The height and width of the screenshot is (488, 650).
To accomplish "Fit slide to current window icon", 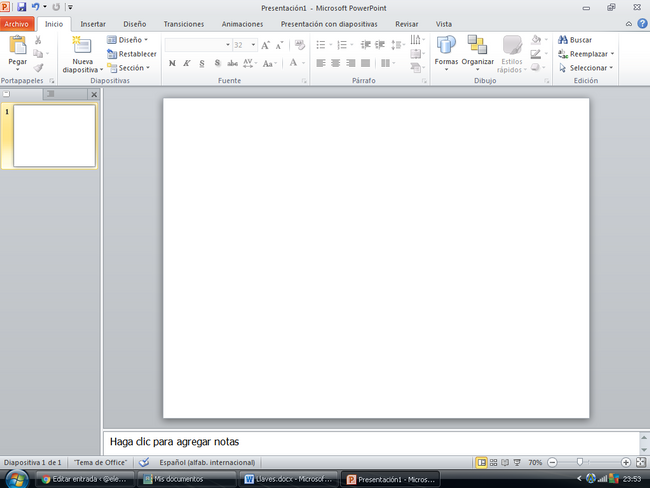I will [x=641, y=462].
